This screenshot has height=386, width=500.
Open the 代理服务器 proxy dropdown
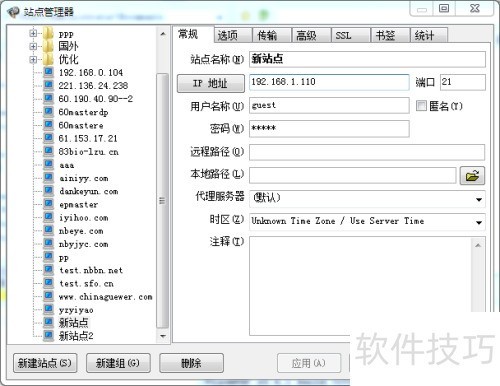tap(479, 199)
